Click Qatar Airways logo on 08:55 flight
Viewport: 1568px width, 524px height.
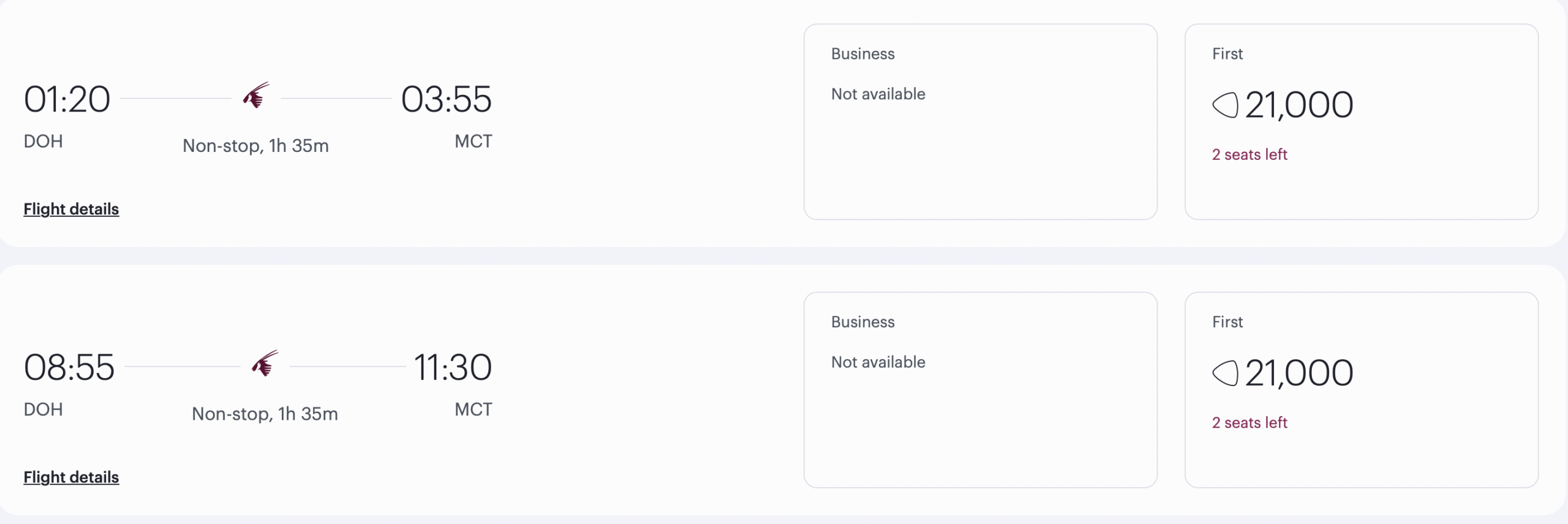point(265,364)
